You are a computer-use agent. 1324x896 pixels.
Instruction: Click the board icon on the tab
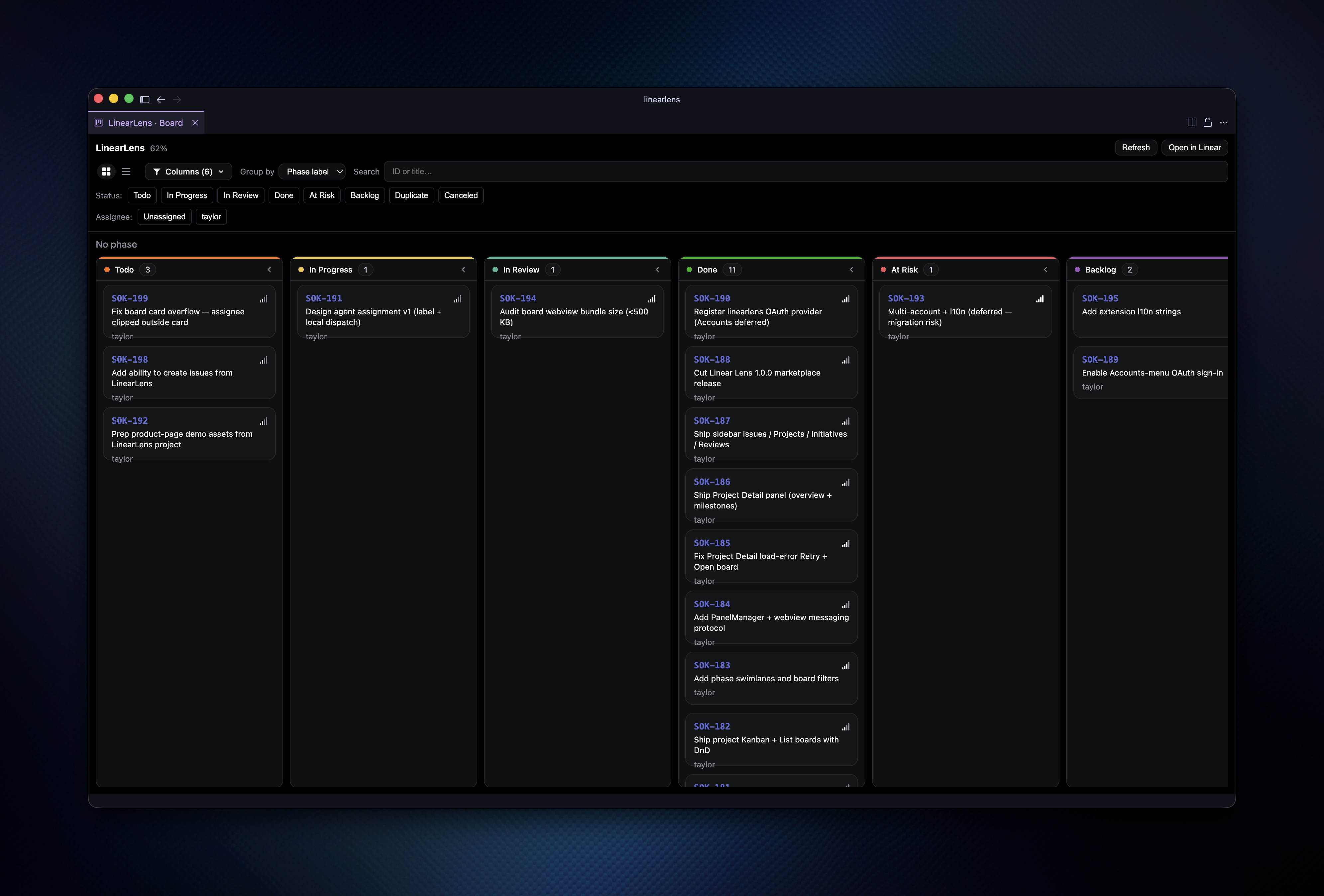point(99,122)
